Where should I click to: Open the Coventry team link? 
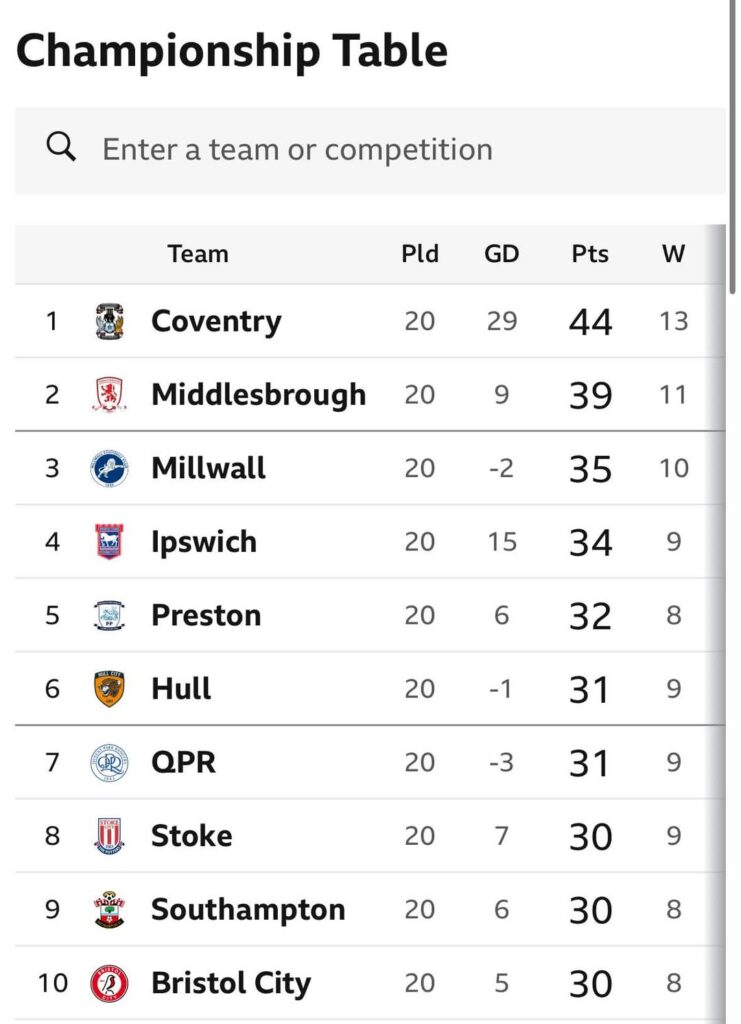(x=216, y=322)
